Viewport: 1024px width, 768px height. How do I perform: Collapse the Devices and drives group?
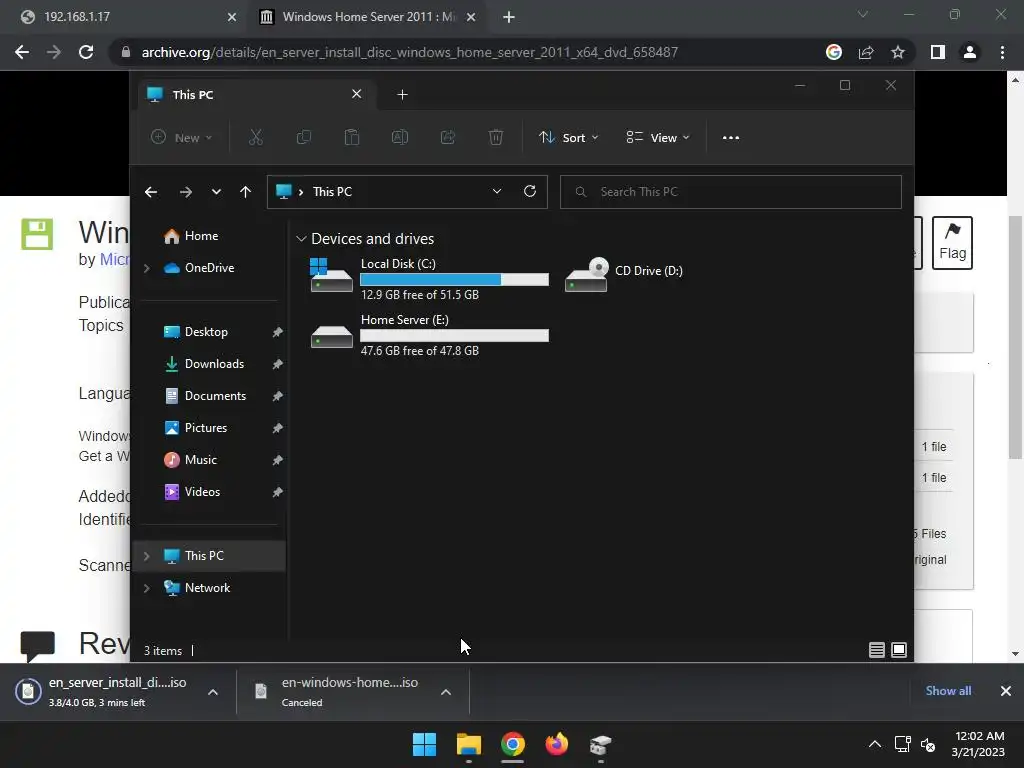point(301,239)
